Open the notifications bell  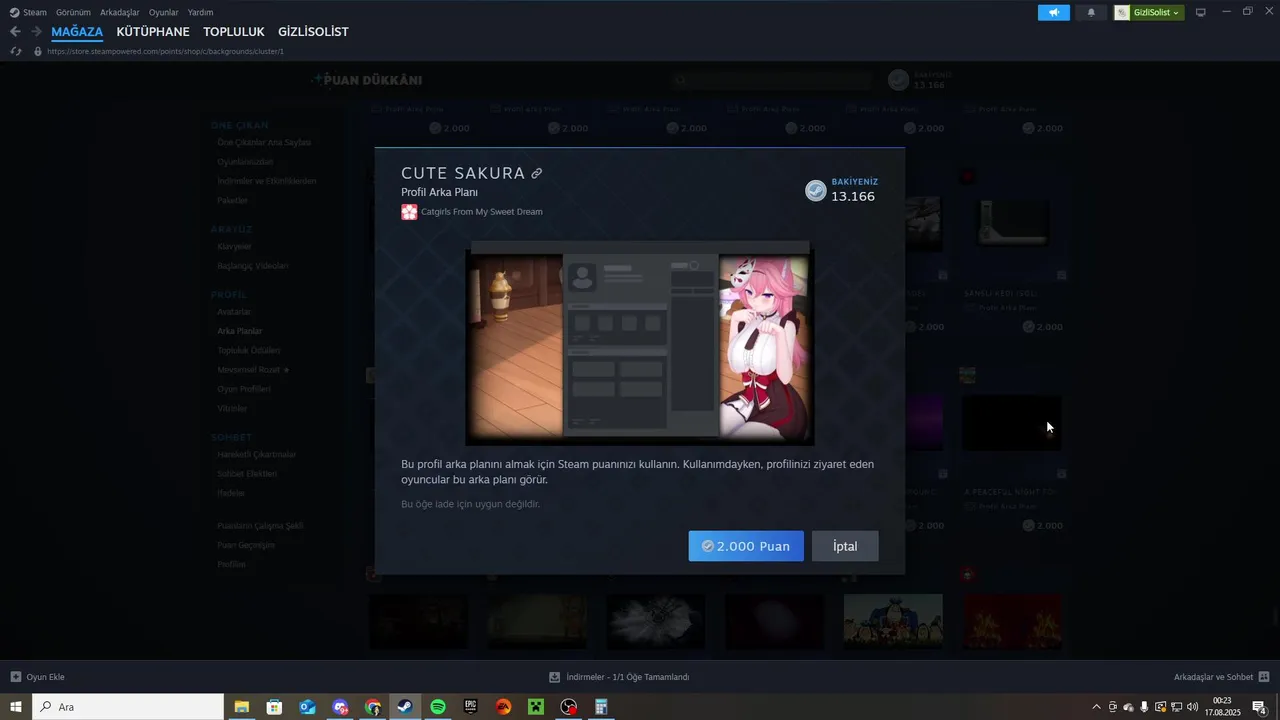[1091, 12]
